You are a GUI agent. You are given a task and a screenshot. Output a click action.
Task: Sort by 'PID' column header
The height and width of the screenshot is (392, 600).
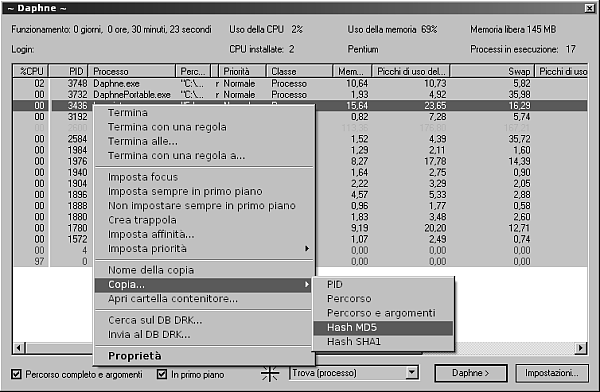coord(68,71)
